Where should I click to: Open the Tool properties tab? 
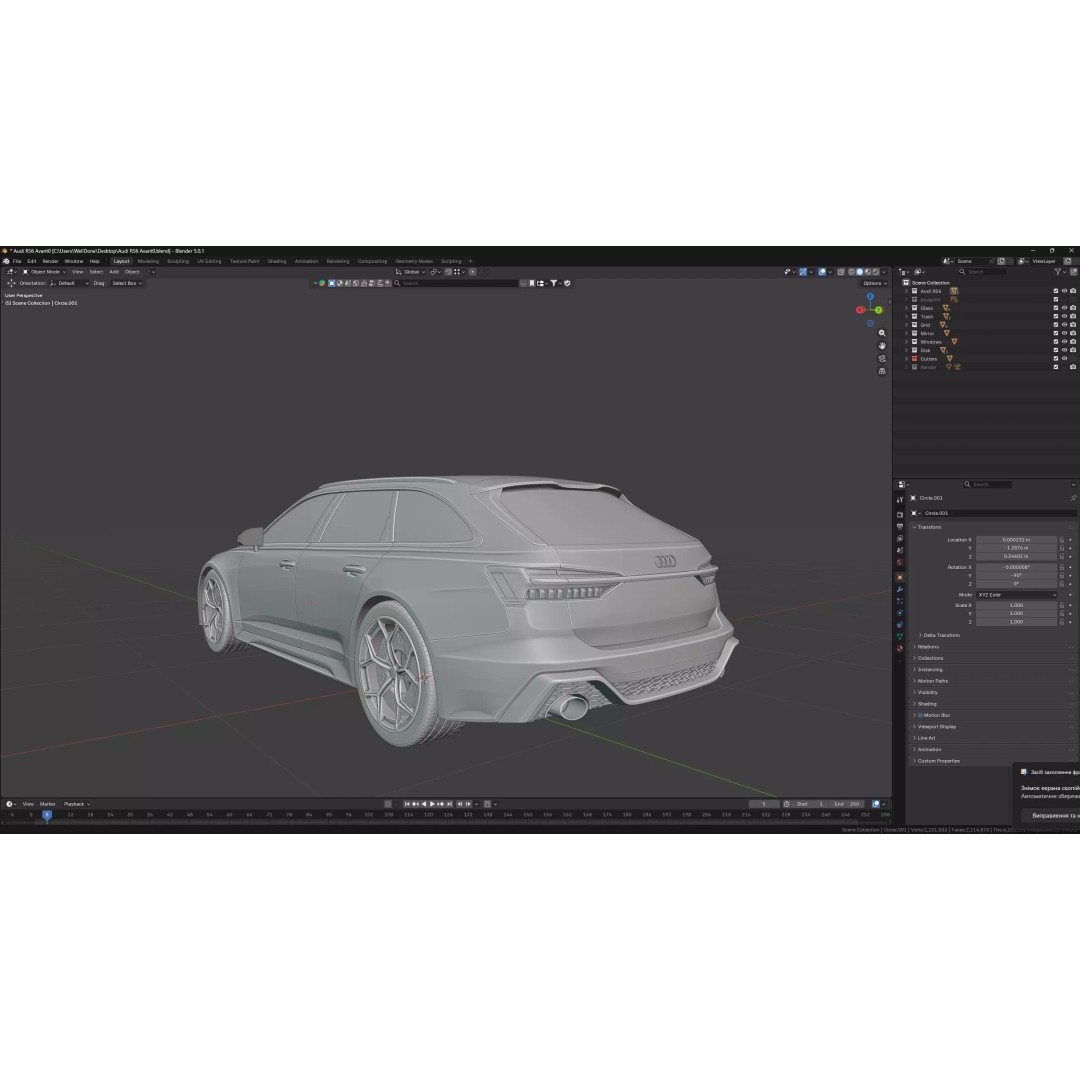click(x=900, y=500)
